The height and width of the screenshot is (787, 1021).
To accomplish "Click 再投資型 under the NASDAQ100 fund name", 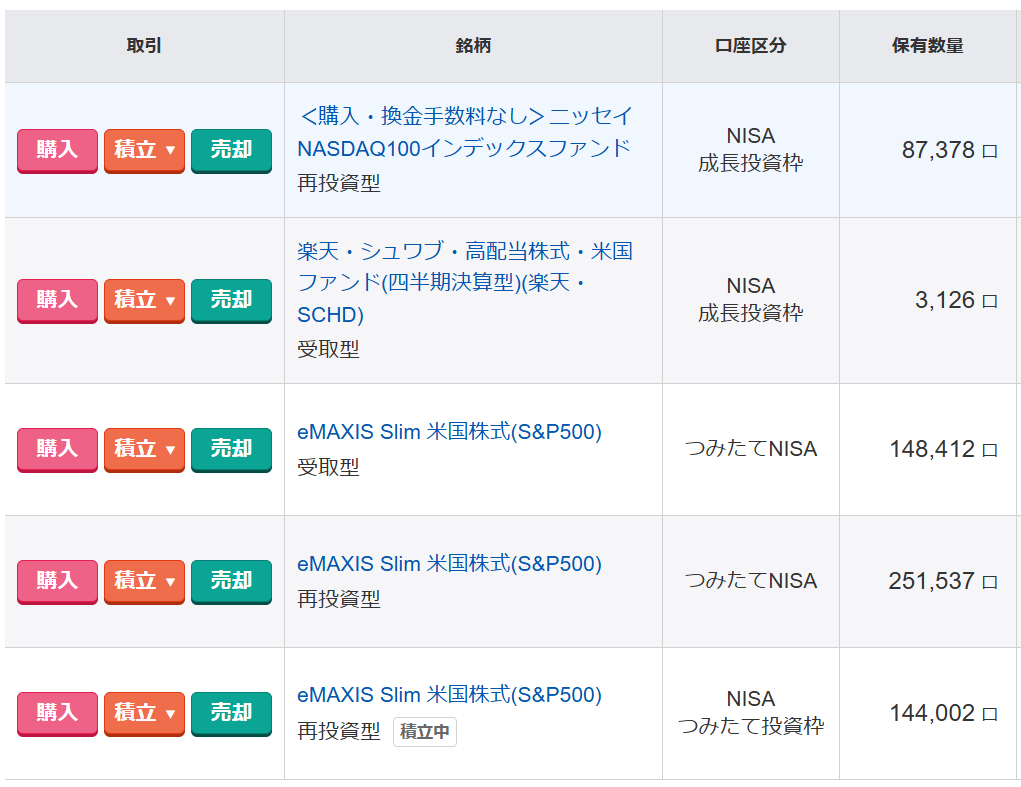I will pos(339,184).
